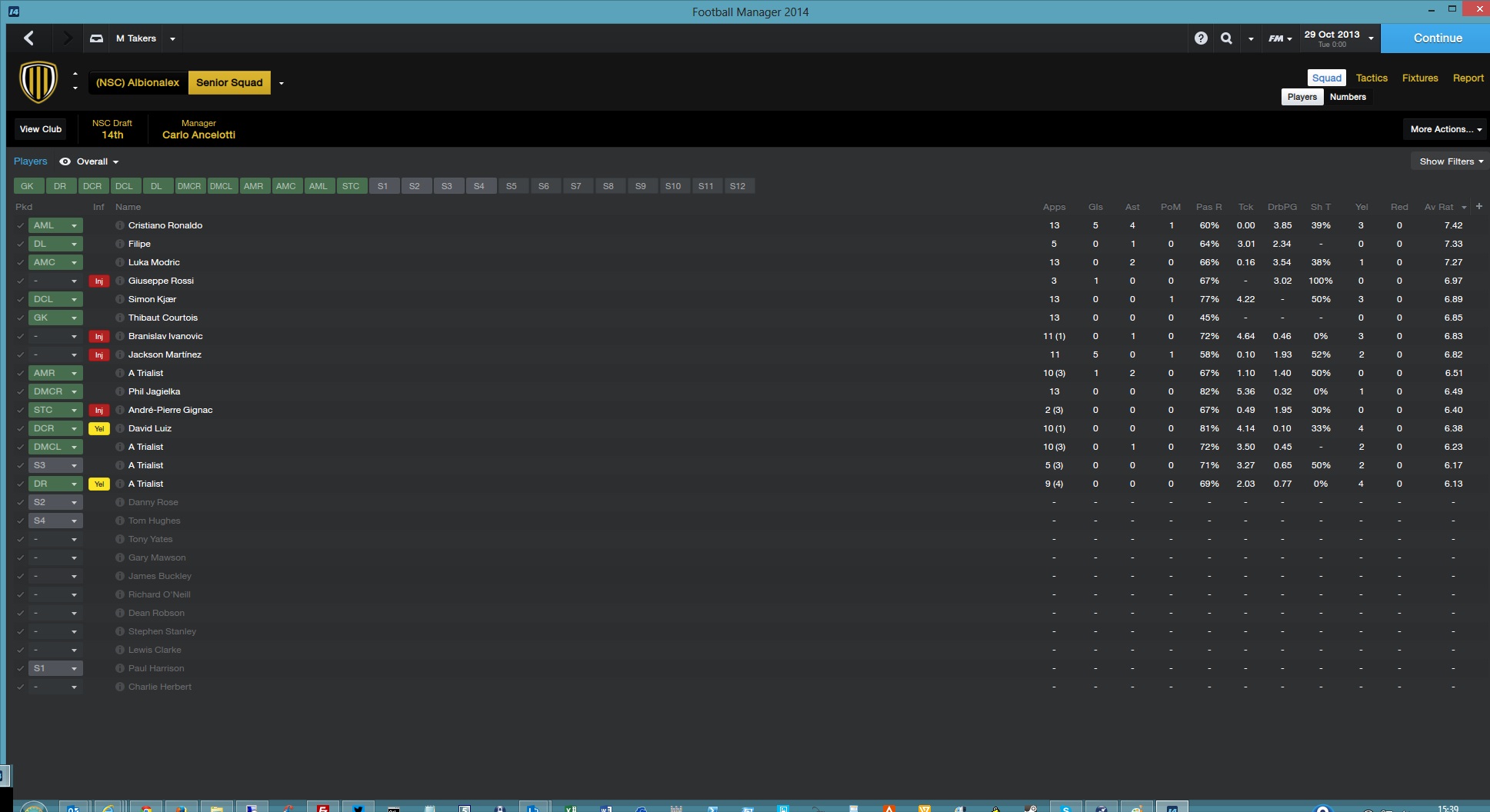Click the Steam icon in taskbar

[x=1031, y=808]
